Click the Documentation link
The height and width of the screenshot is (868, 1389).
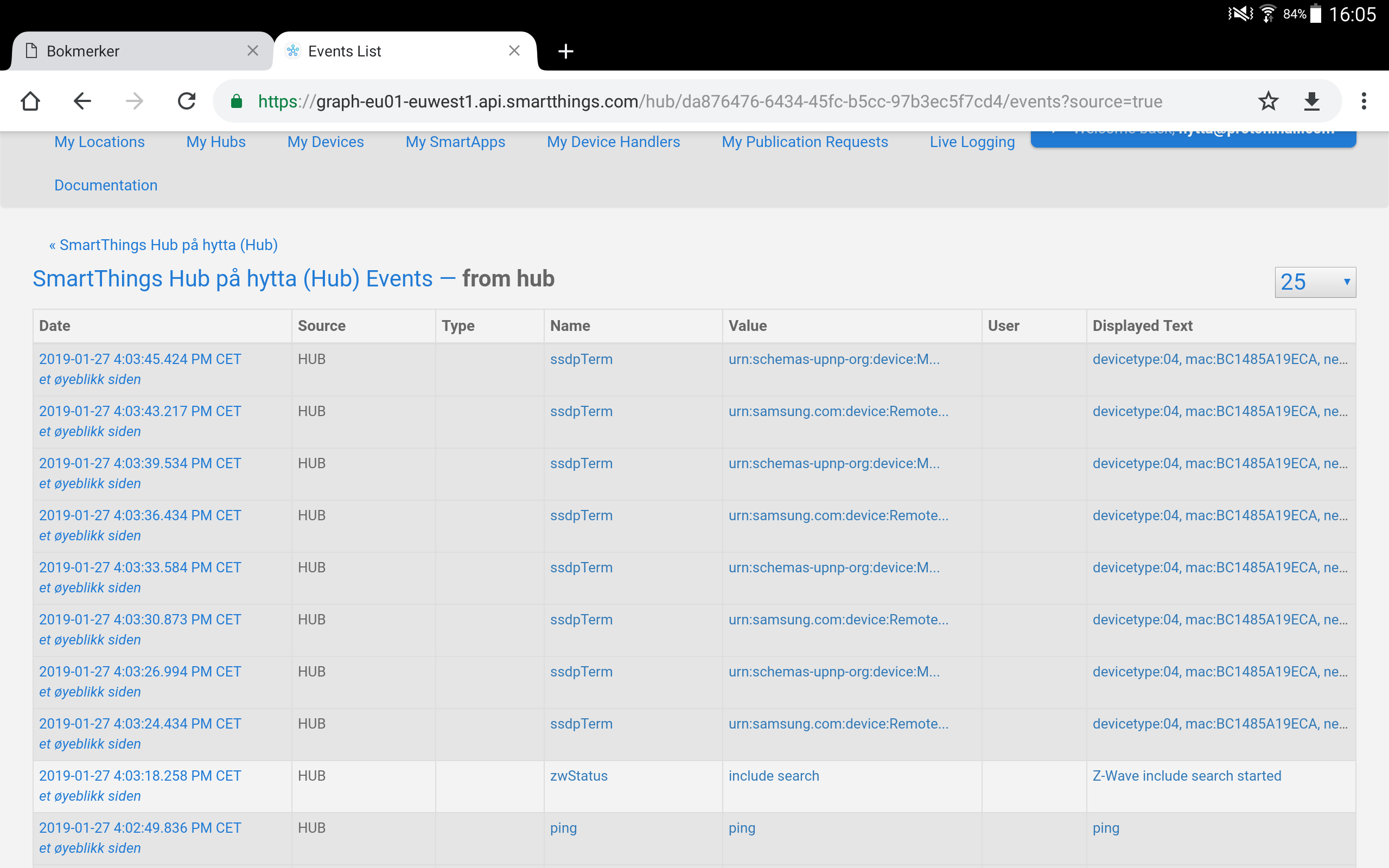106,185
